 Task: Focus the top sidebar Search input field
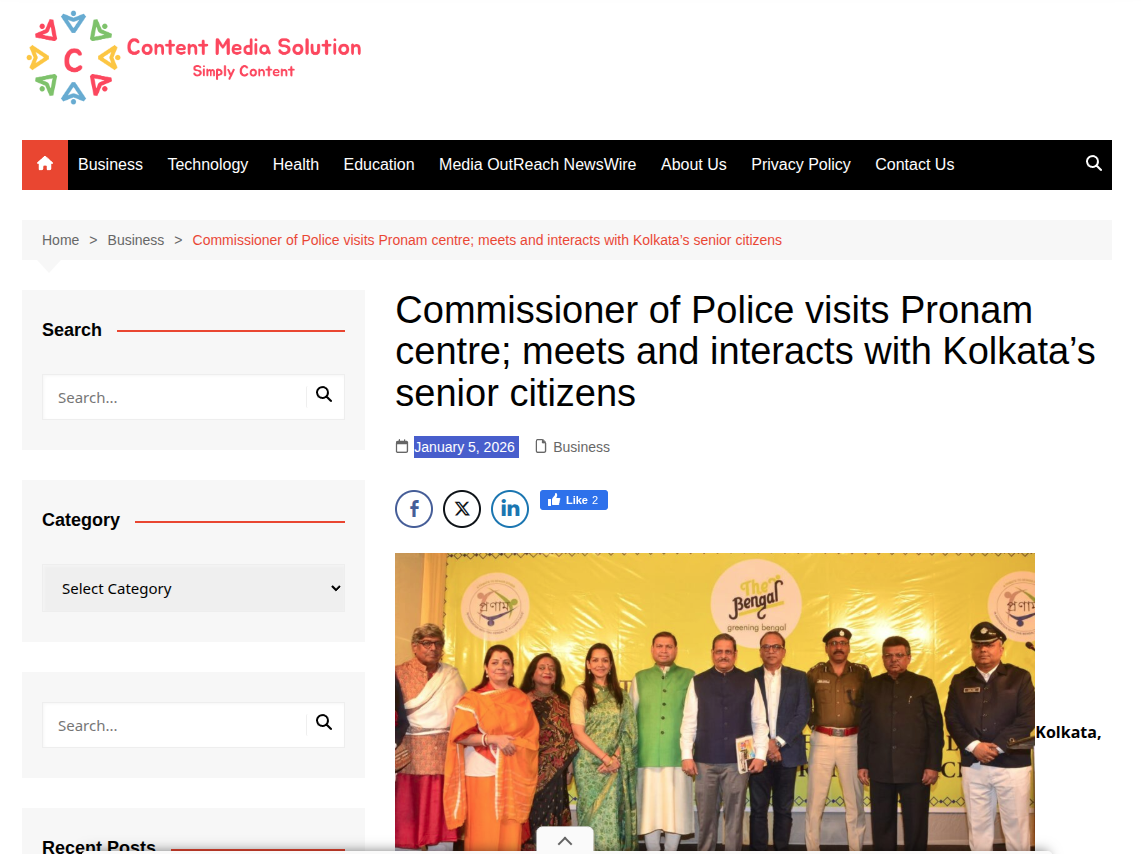[x=175, y=397]
